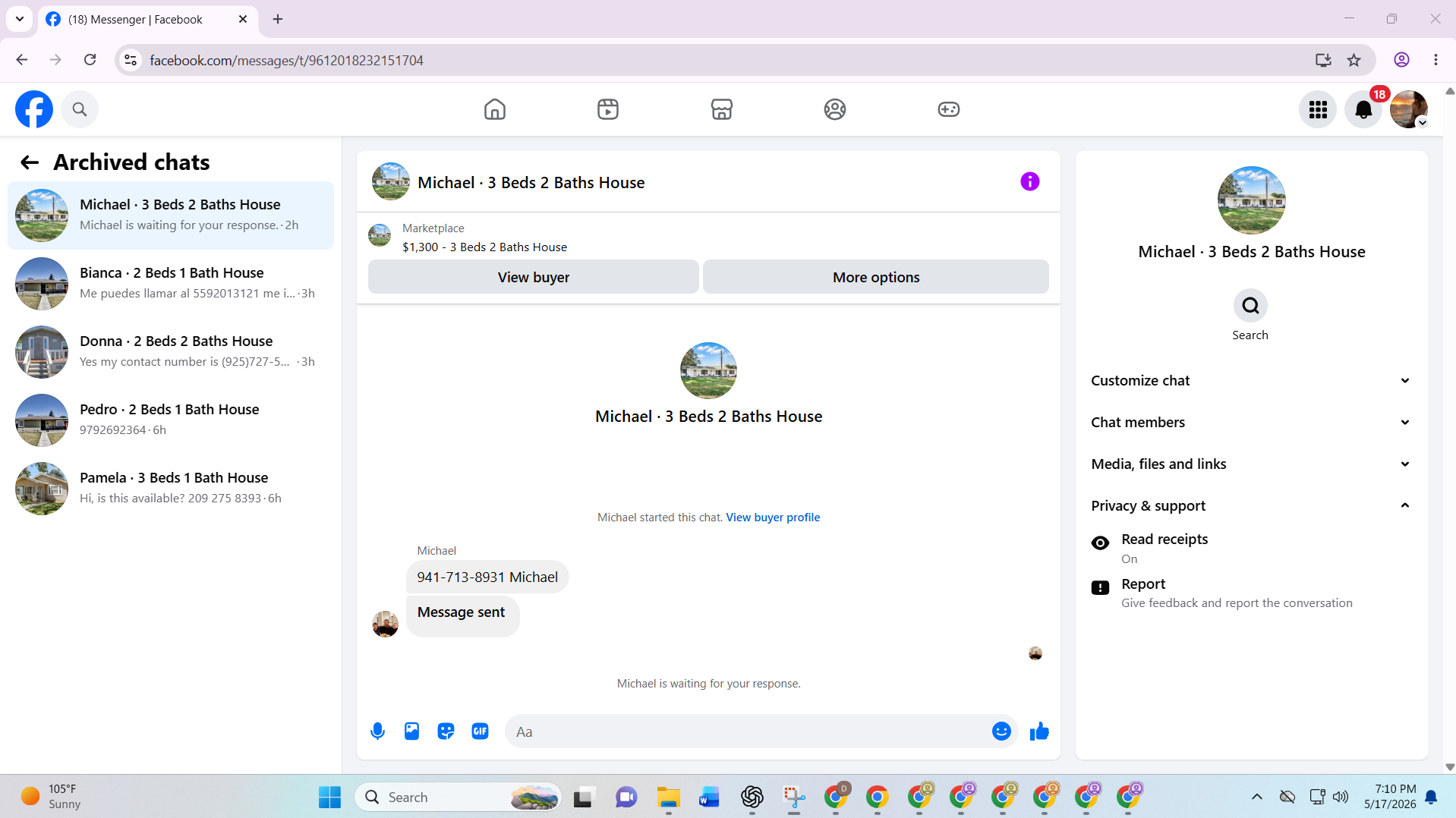Open Bianca 2 Beds 1 Bath chat
1456x818 pixels.
[171, 284]
